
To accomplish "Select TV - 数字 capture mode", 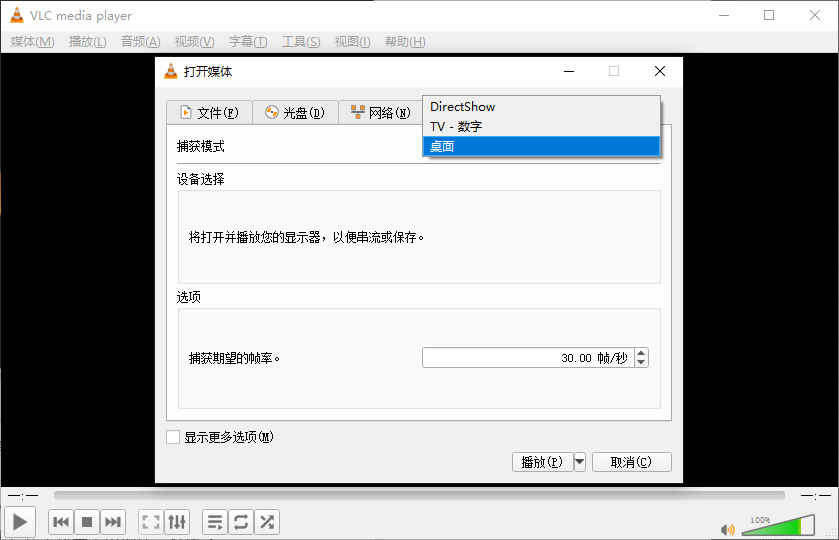I will tap(541, 126).
